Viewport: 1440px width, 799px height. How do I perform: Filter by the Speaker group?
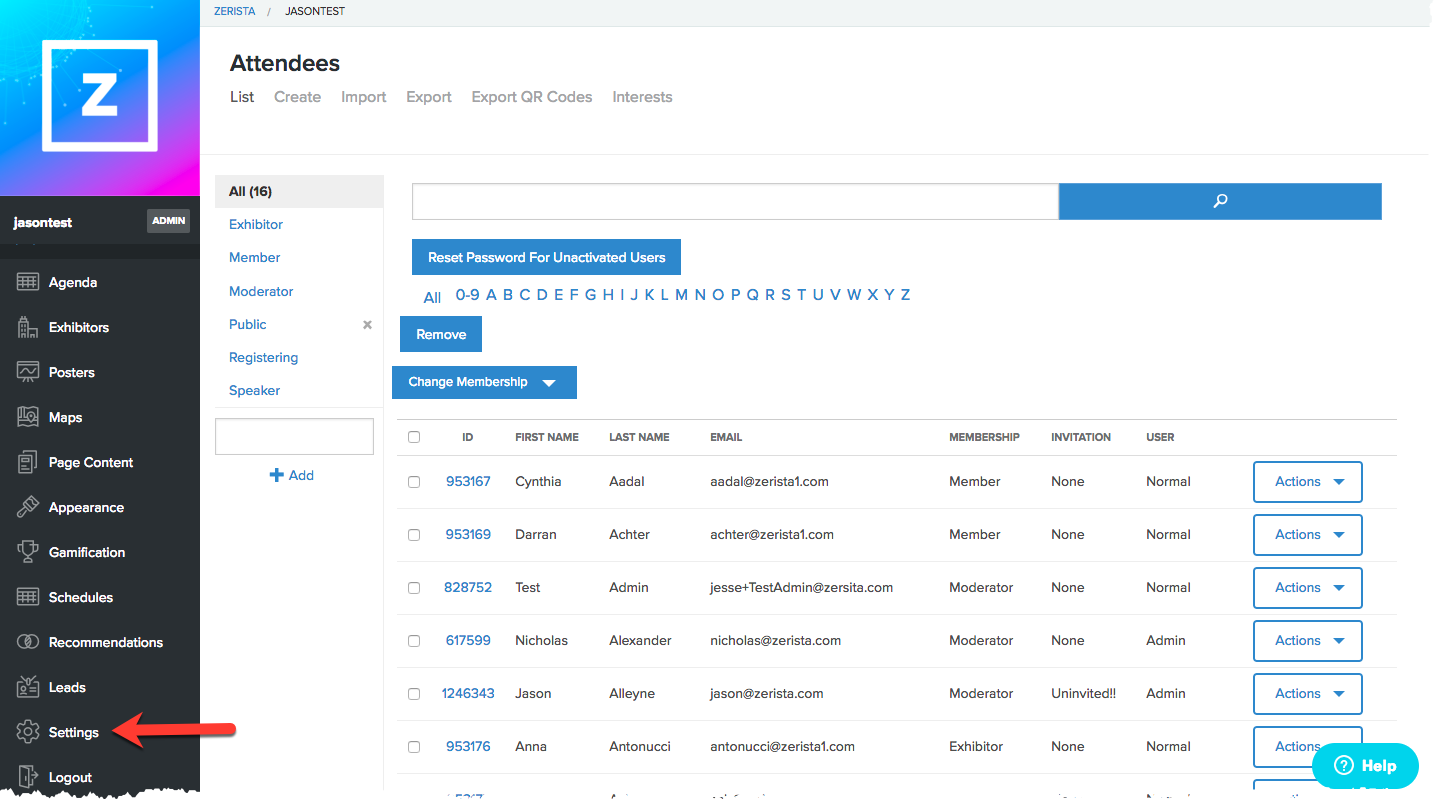[x=254, y=391]
